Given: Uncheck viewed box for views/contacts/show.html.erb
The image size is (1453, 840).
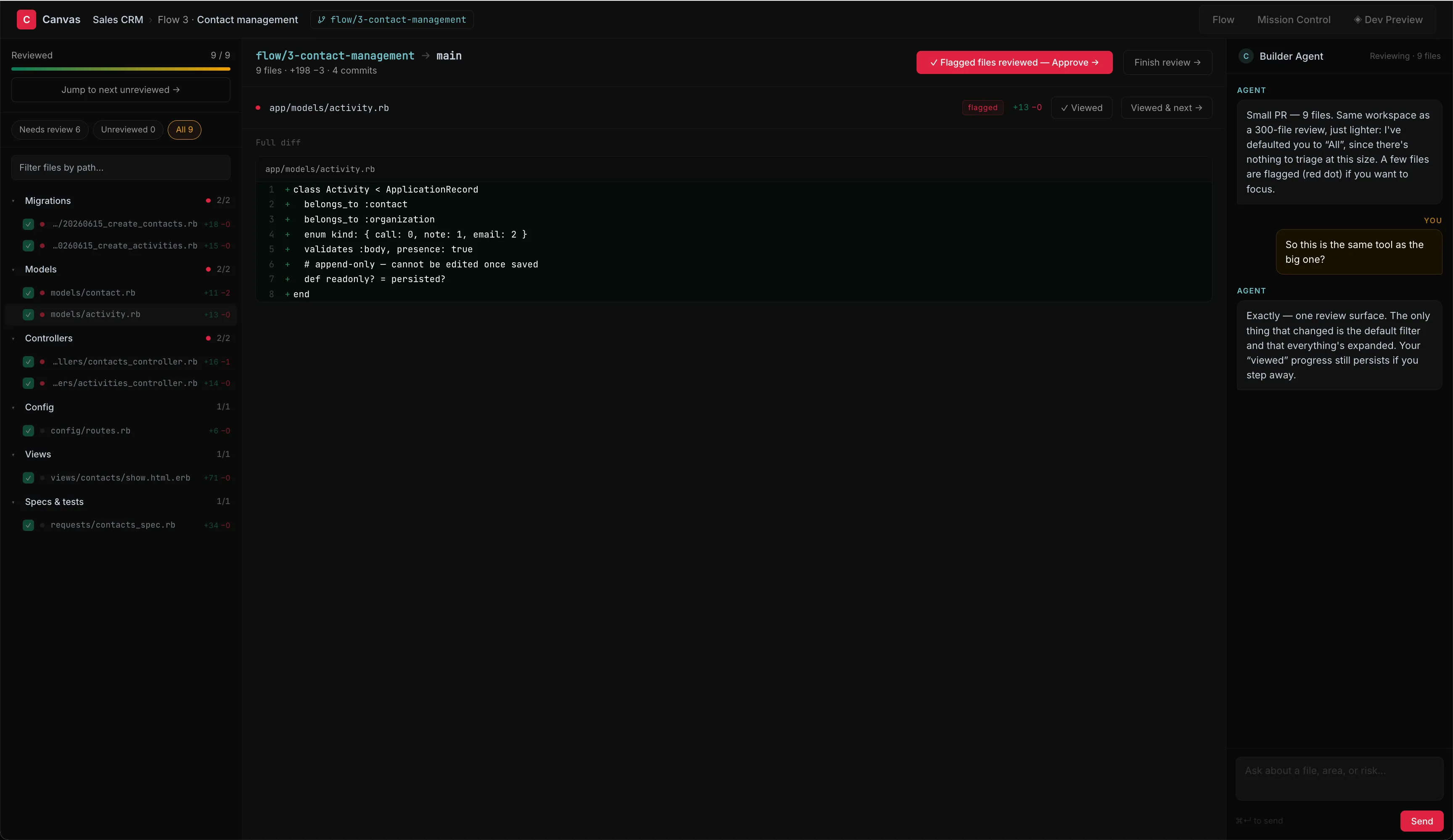Looking at the screenshot, I should tap(28, 478).
